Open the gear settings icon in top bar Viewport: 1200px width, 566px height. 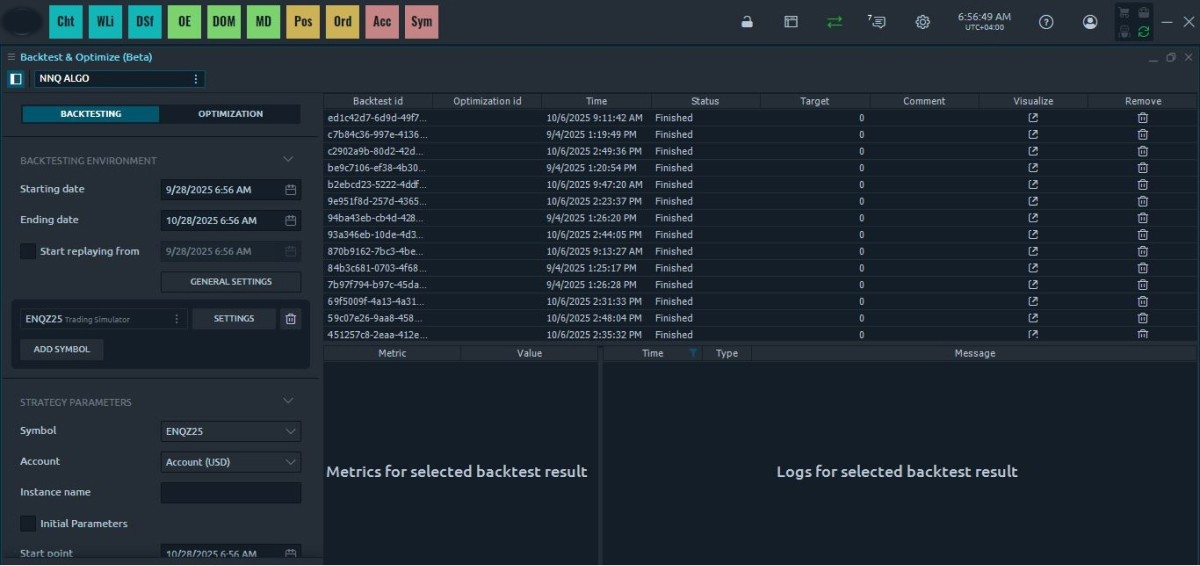pos(922,22)
